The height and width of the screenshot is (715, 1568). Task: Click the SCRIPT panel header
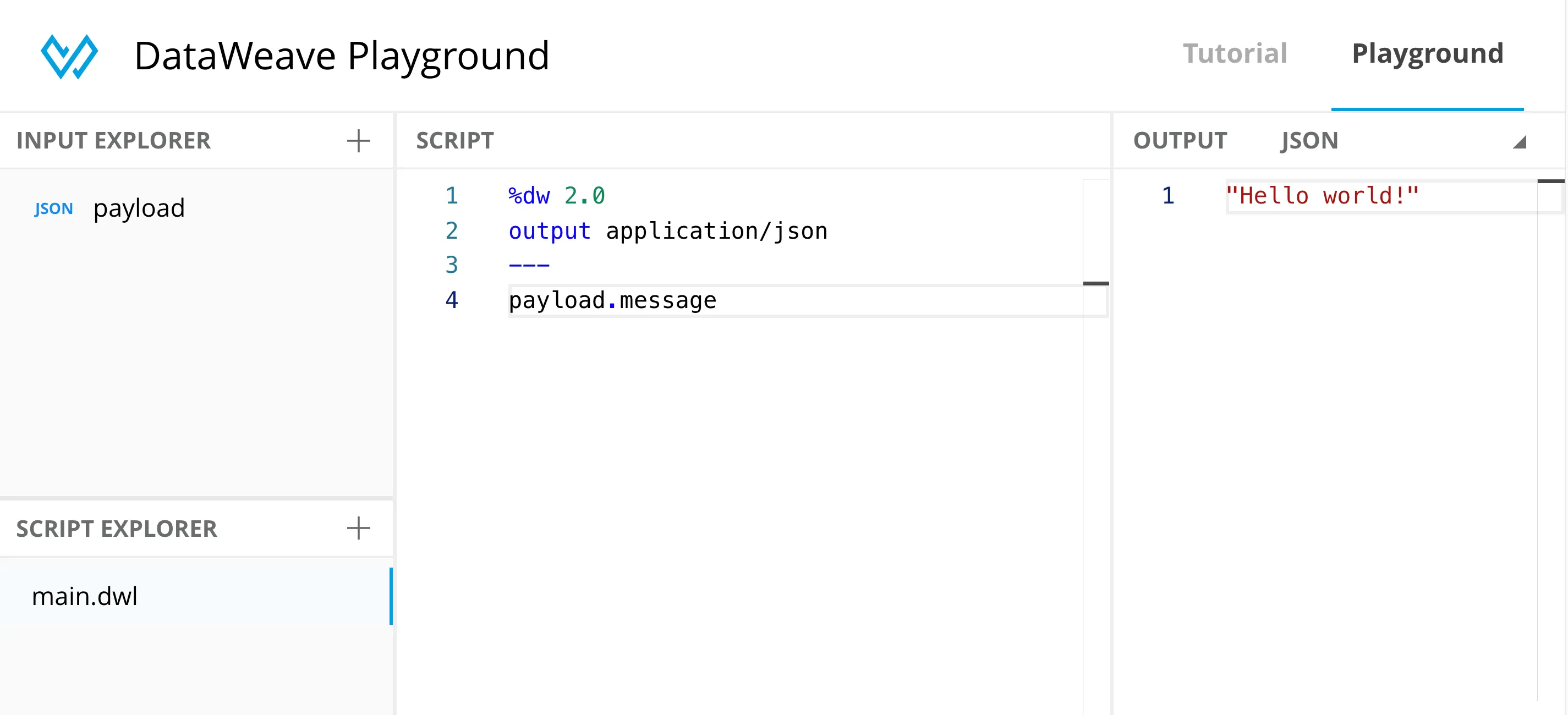point(454,141)
